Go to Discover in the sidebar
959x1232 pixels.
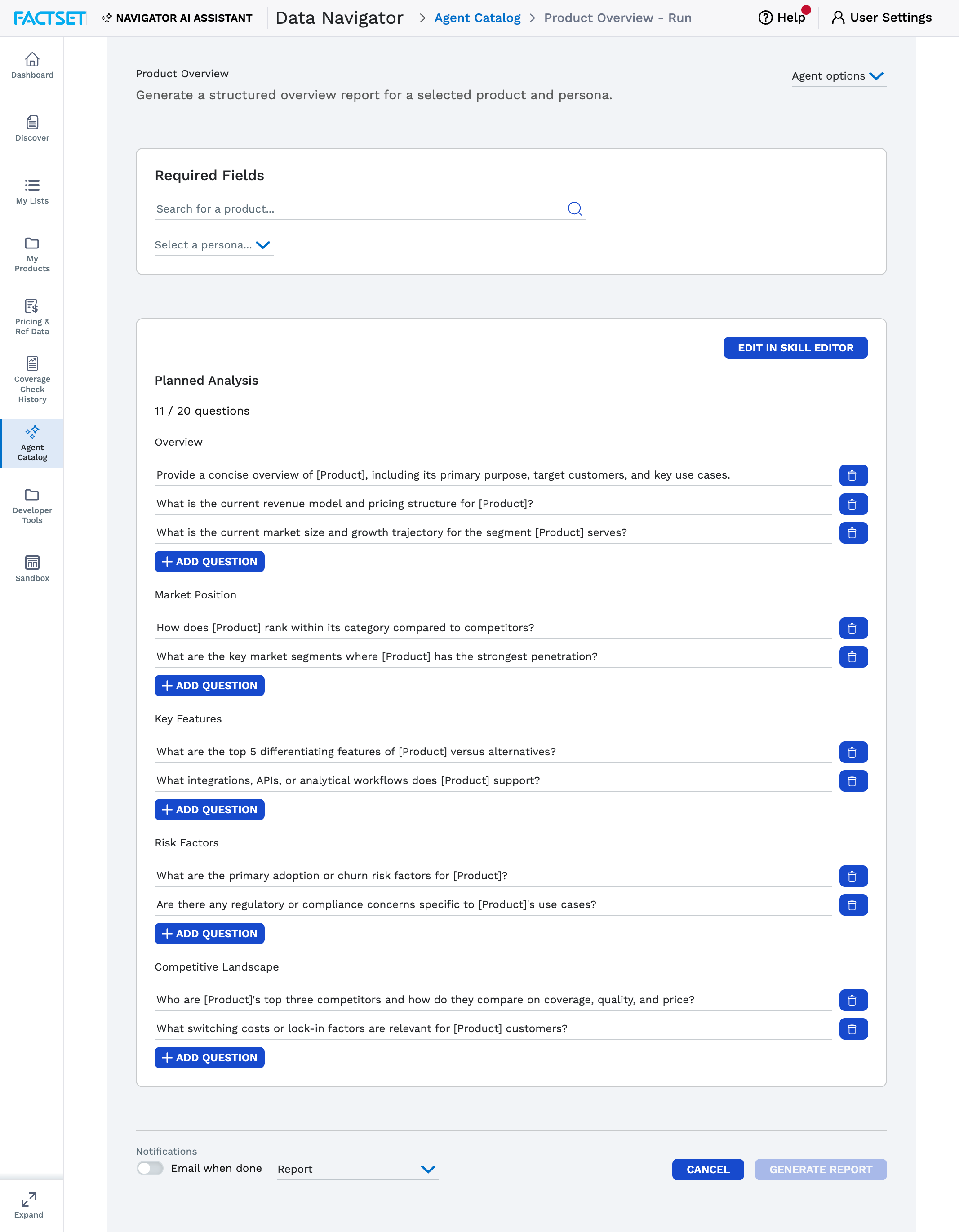tap(32, 129)
